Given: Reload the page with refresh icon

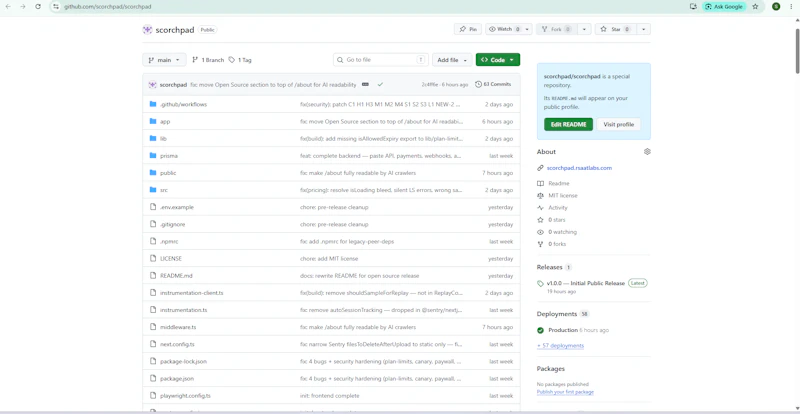Looking at the screenshot, I should (x=38, y=7).
